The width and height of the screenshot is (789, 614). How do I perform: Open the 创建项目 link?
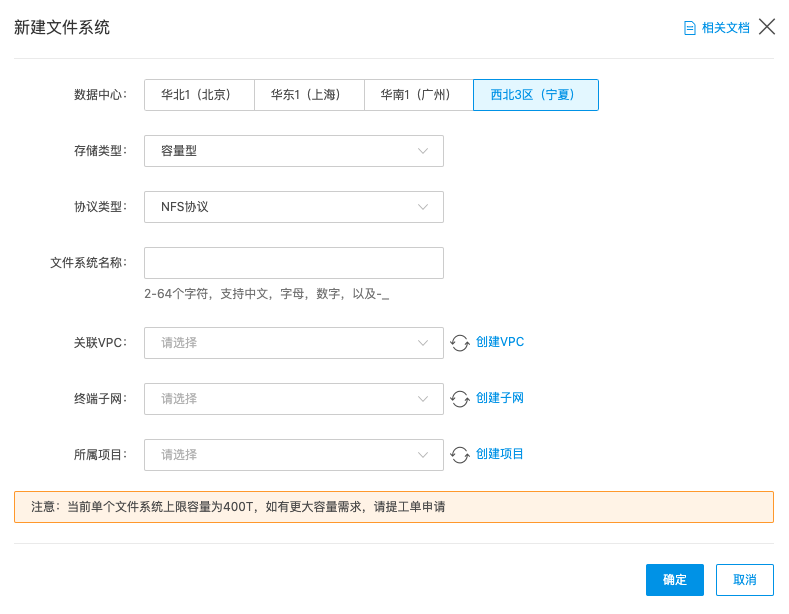coord(500,454)
